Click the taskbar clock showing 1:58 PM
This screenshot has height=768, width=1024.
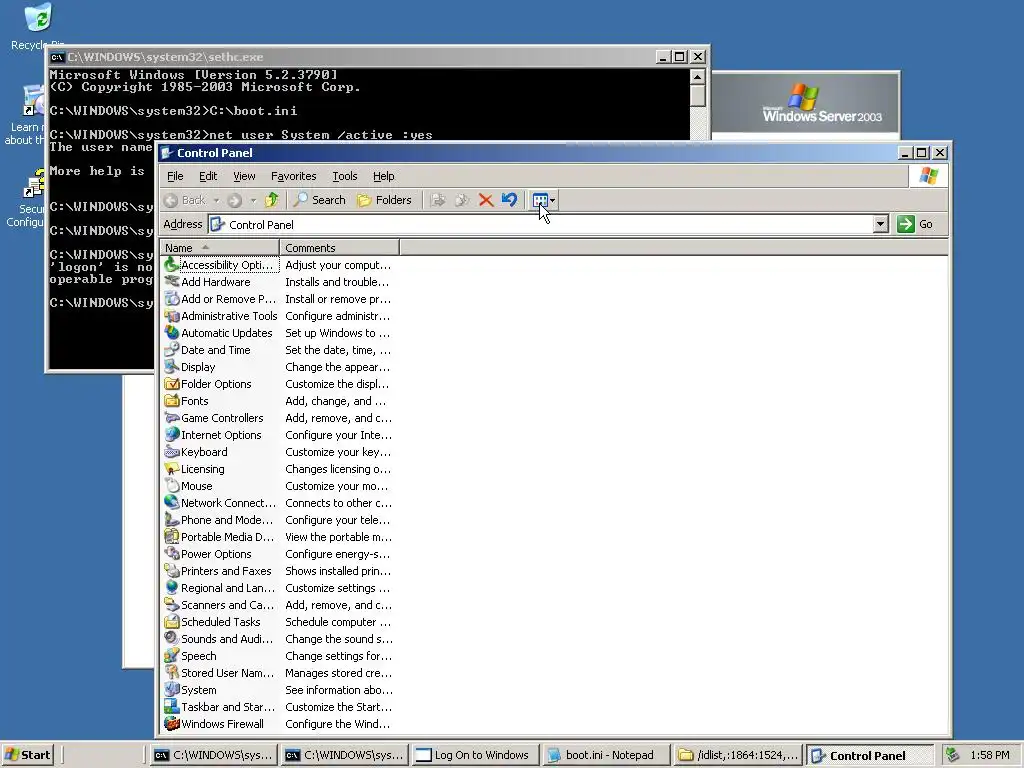click(989, 755)
